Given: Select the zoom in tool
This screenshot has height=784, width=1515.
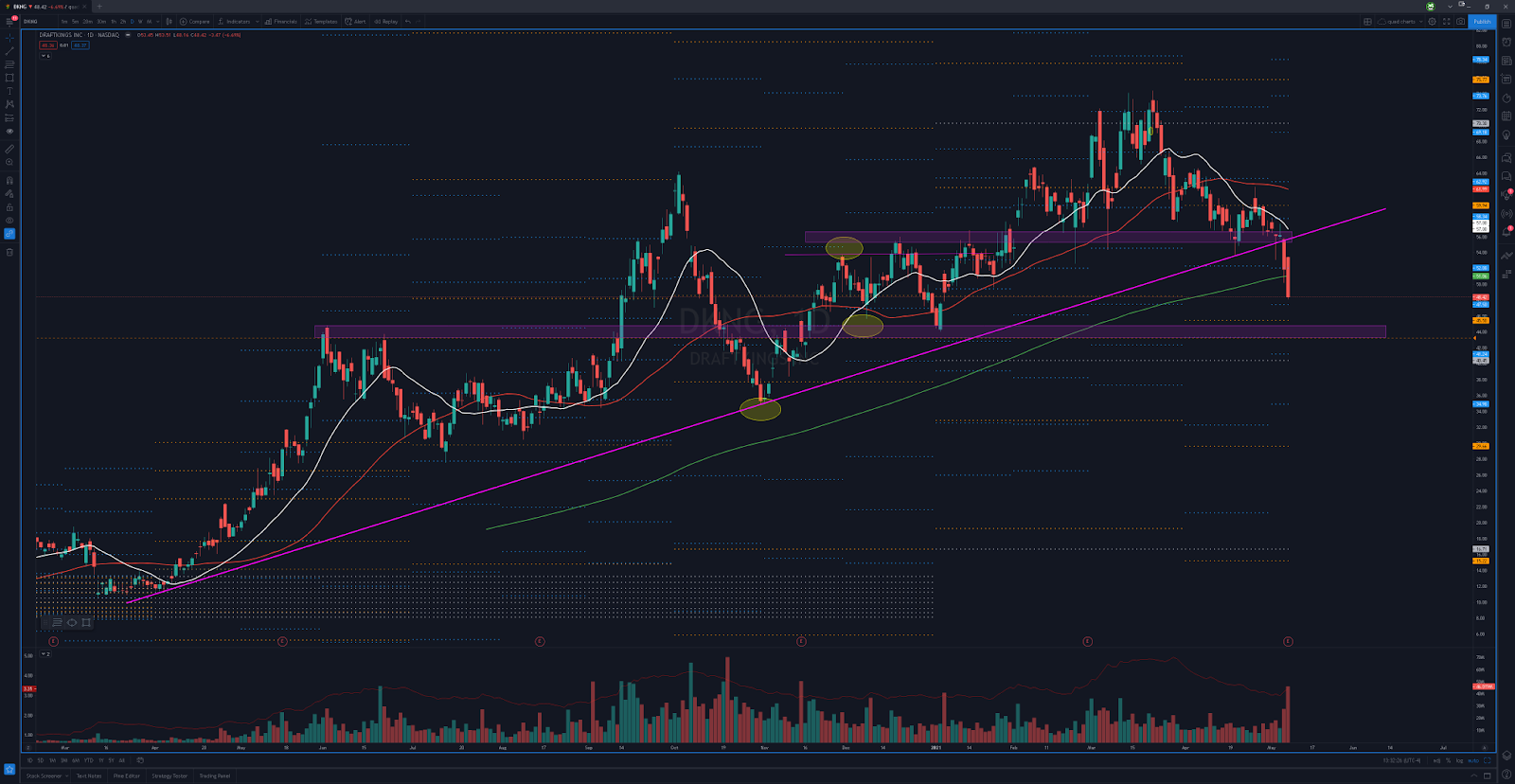Looking at the screenshot, I should pos(9,162).
